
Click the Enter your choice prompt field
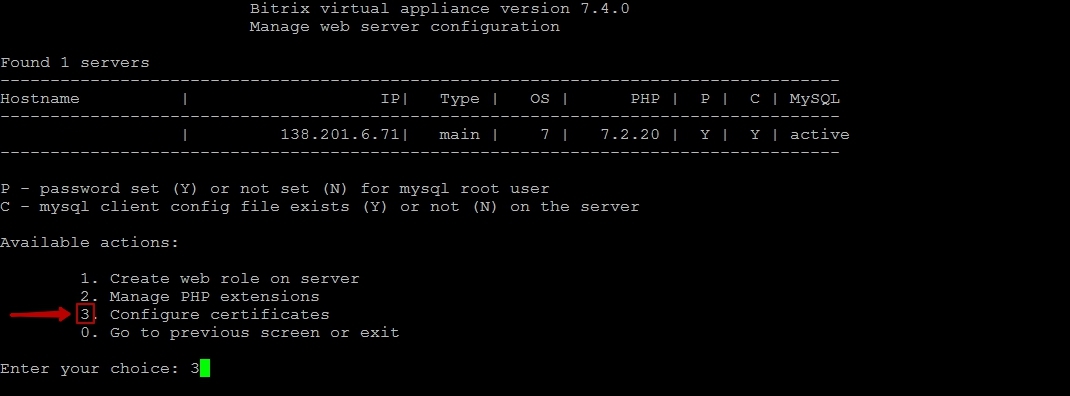[100, 369]
